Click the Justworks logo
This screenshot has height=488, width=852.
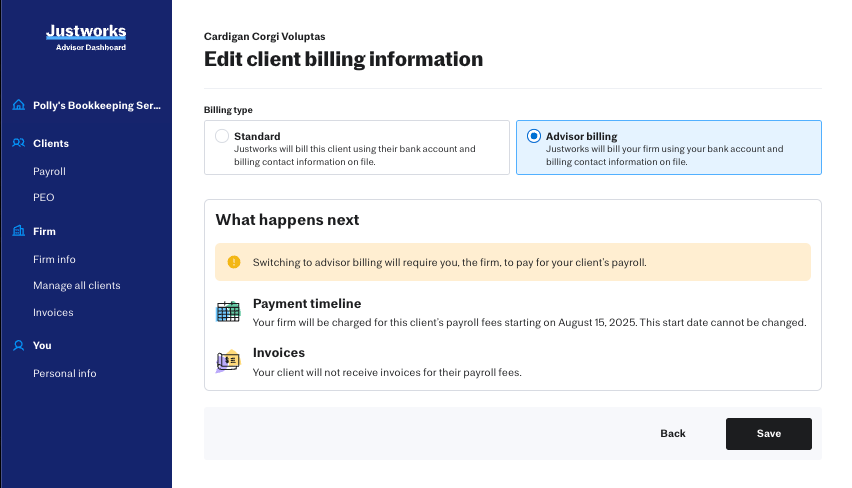click(86, 32)
